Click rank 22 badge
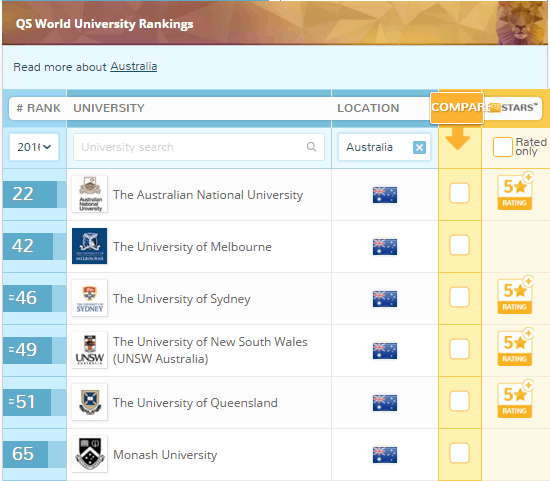550x481 pixels. pos(30,194)
